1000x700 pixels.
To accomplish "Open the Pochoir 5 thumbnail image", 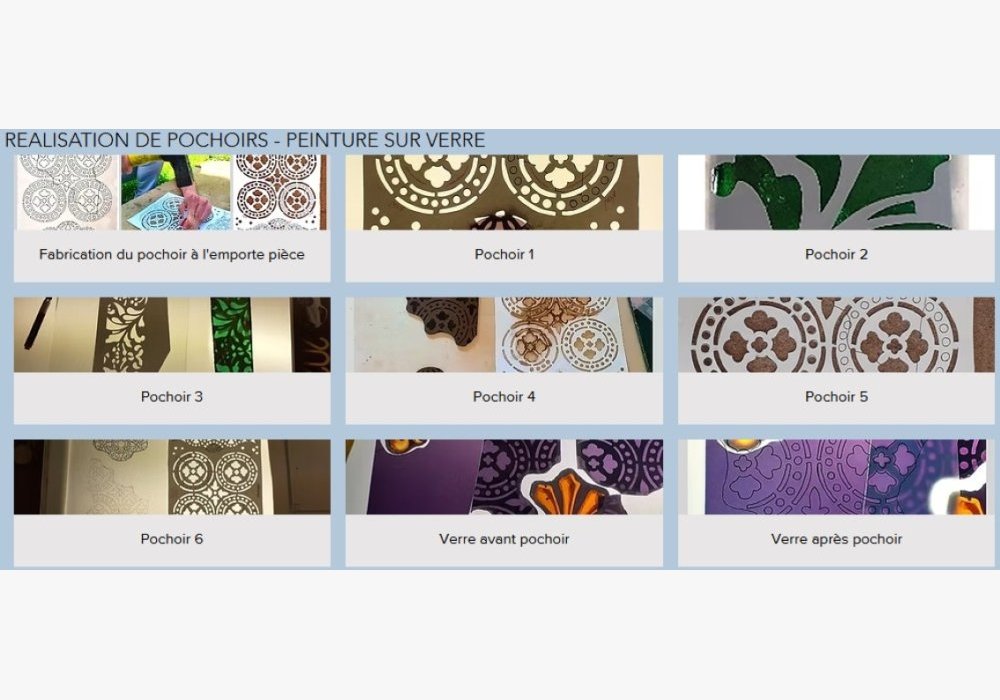I will [x=835, y=335].
